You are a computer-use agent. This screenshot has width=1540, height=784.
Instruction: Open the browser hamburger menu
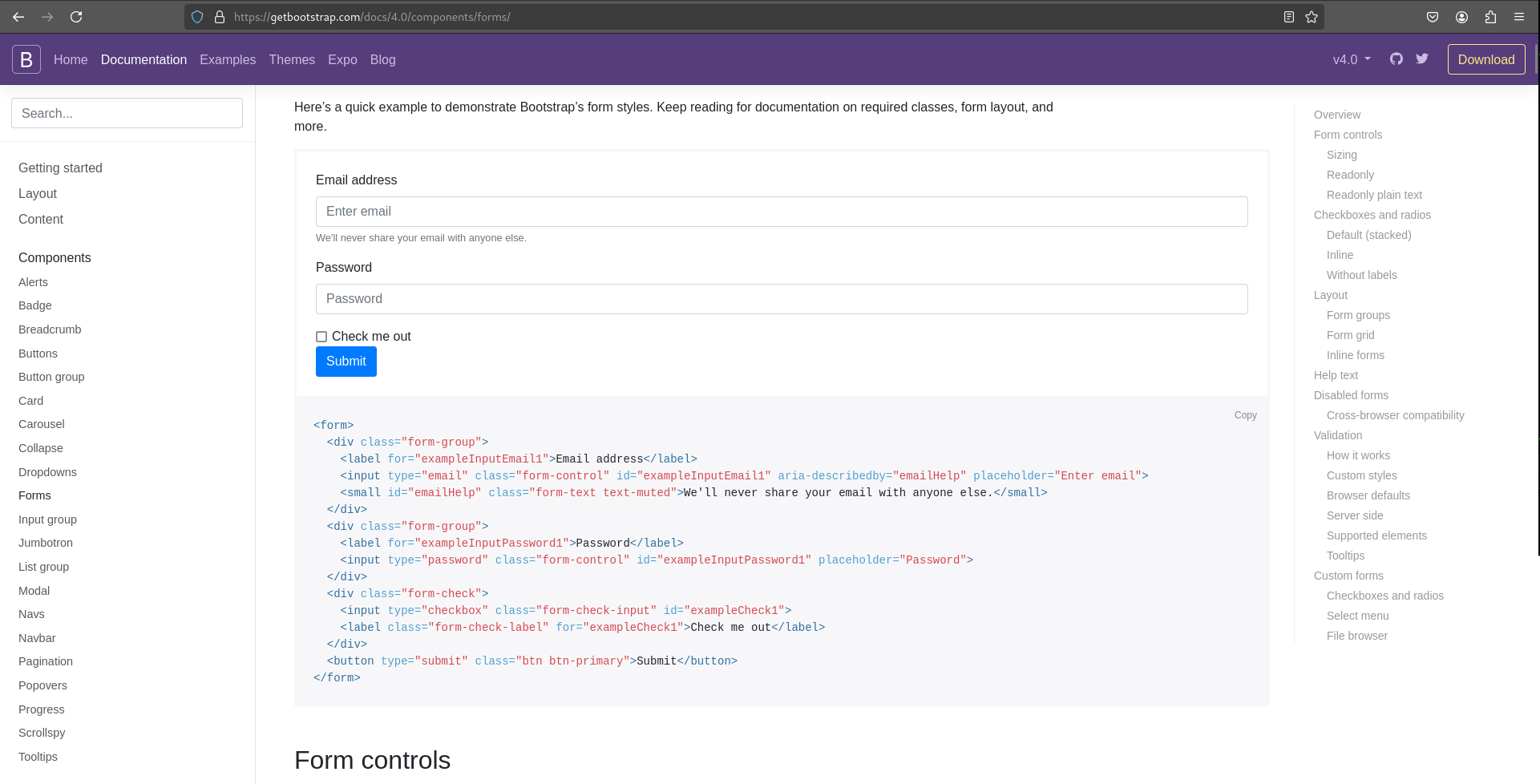coord(1519,17)
